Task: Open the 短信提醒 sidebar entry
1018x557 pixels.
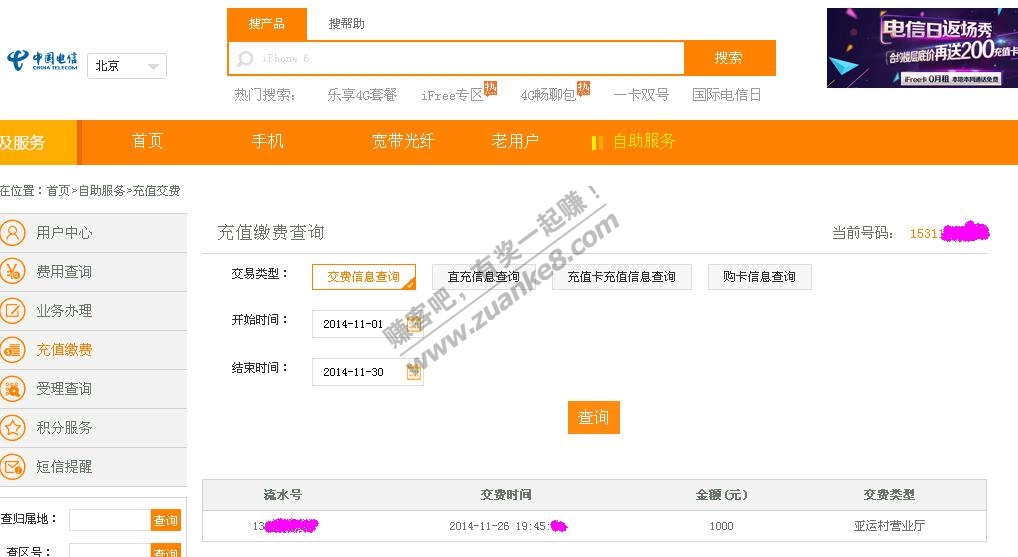Action: click(93, 467)
